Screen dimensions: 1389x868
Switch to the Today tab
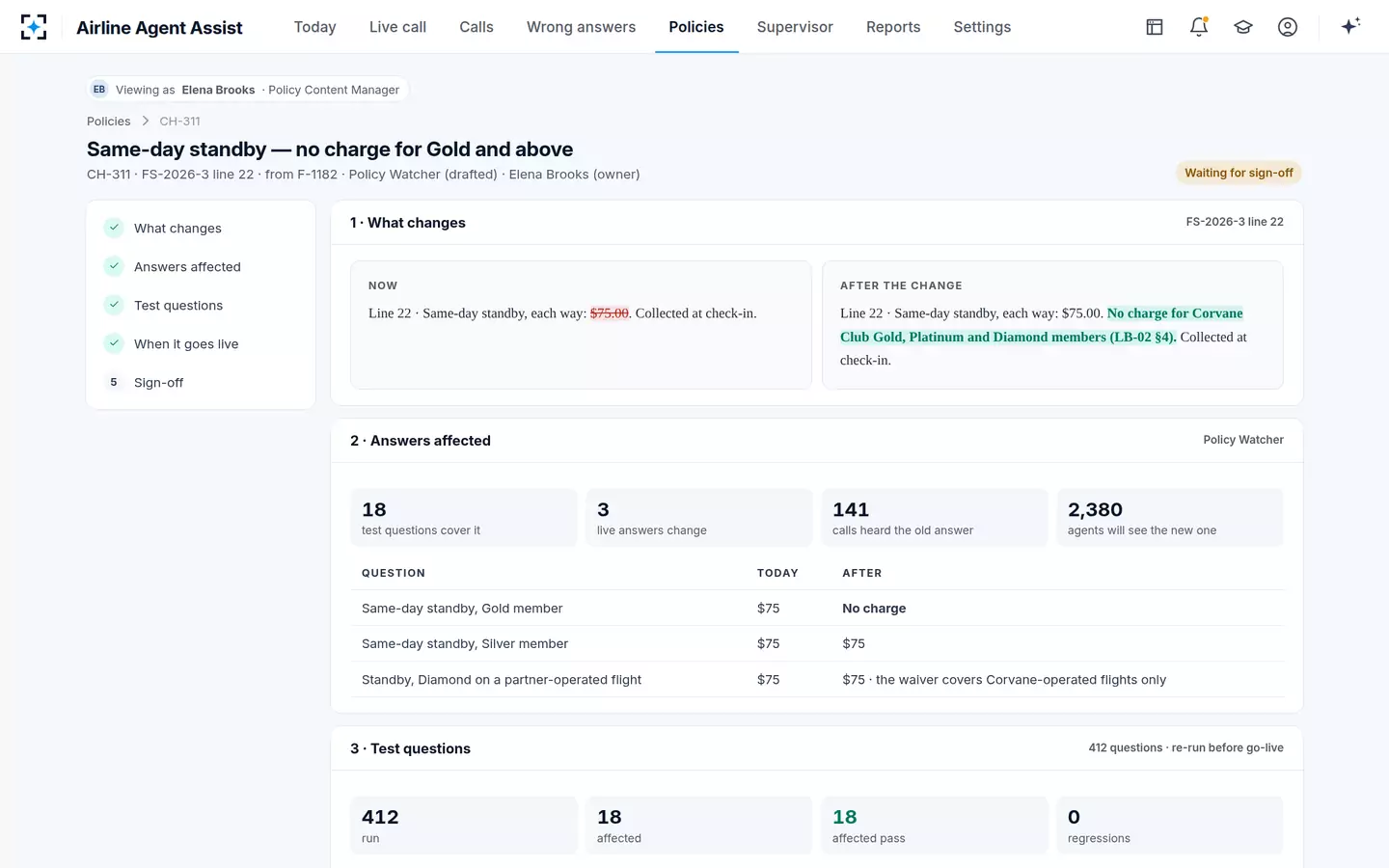pos(315,27)
